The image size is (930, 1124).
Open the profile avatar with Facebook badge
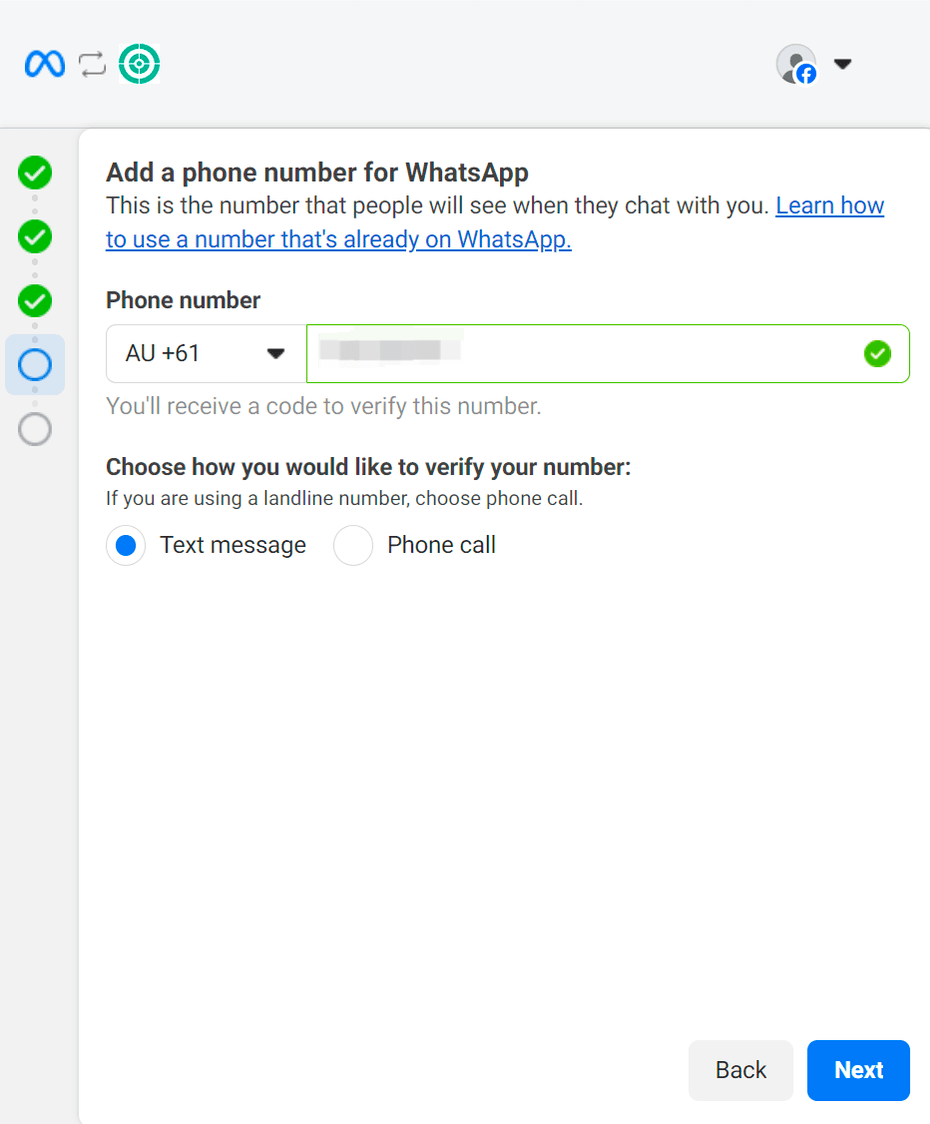click(797, 64)
